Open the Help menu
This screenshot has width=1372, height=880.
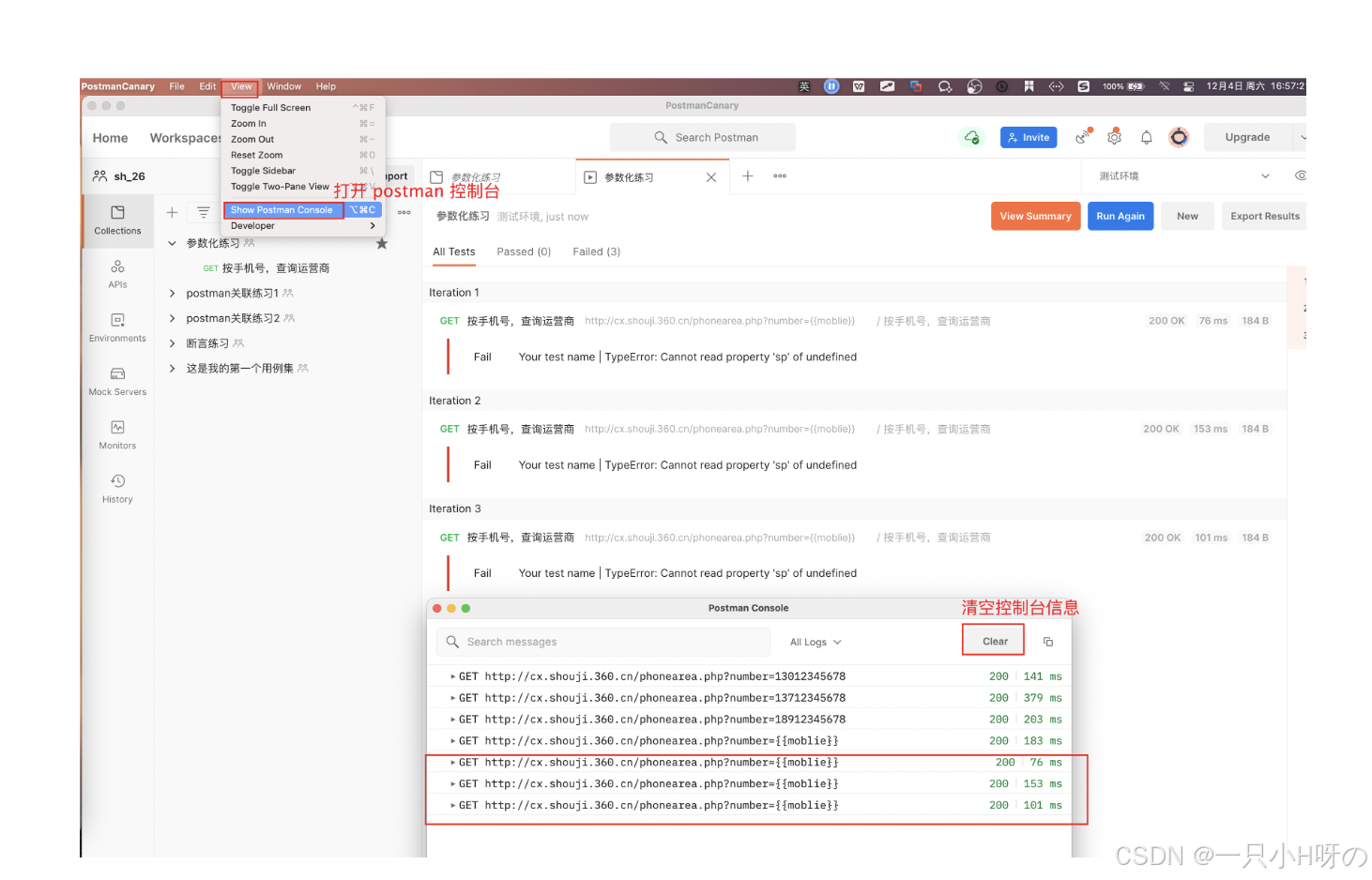[326, 86]
